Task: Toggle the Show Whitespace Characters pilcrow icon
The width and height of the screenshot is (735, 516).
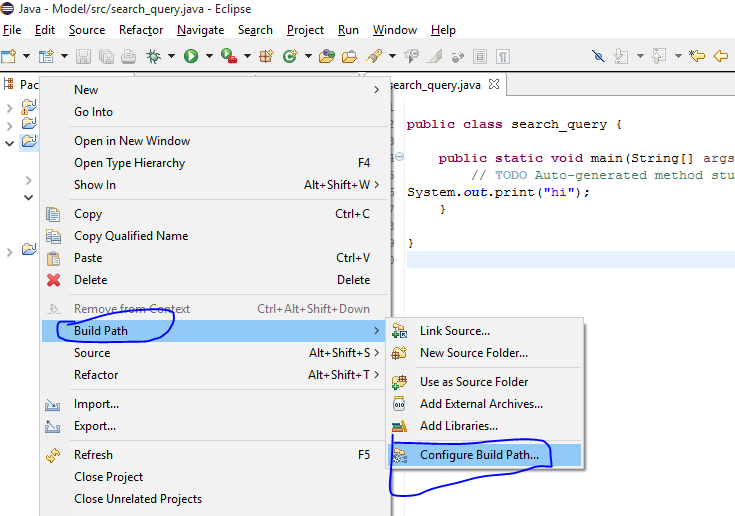Action: pos(503,57)
